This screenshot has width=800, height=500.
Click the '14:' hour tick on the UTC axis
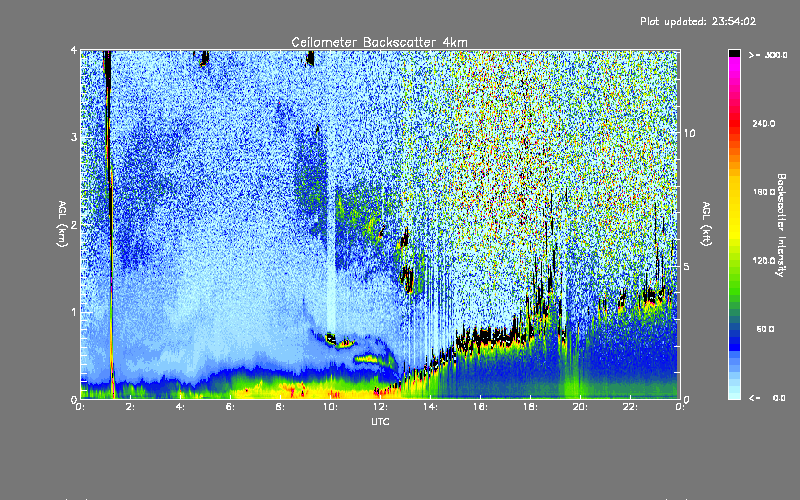tap(430, 407)
